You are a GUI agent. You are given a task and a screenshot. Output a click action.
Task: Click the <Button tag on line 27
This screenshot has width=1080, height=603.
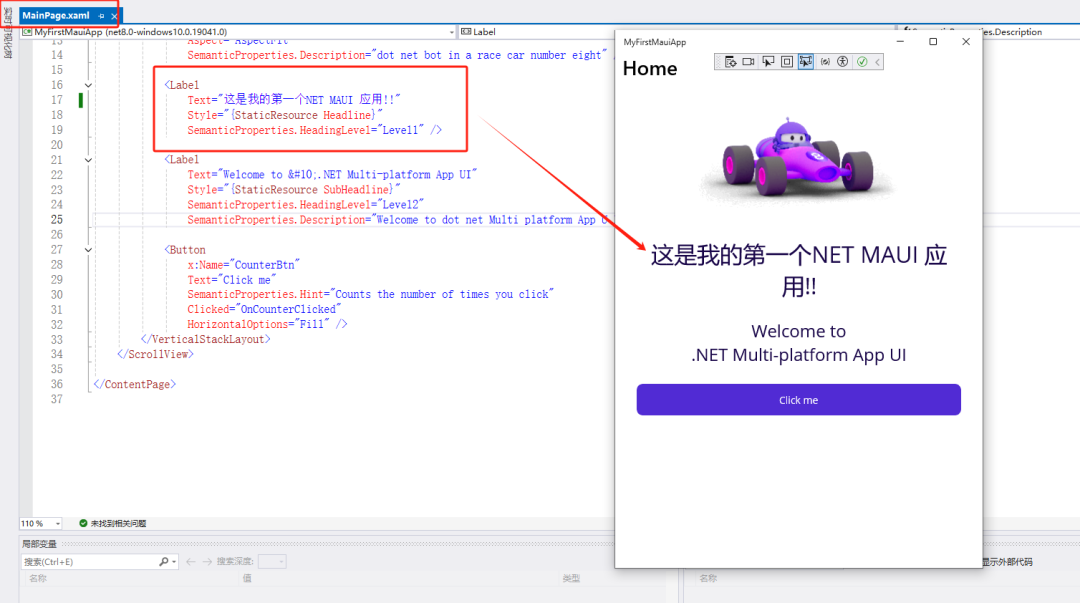coord(185,250)
